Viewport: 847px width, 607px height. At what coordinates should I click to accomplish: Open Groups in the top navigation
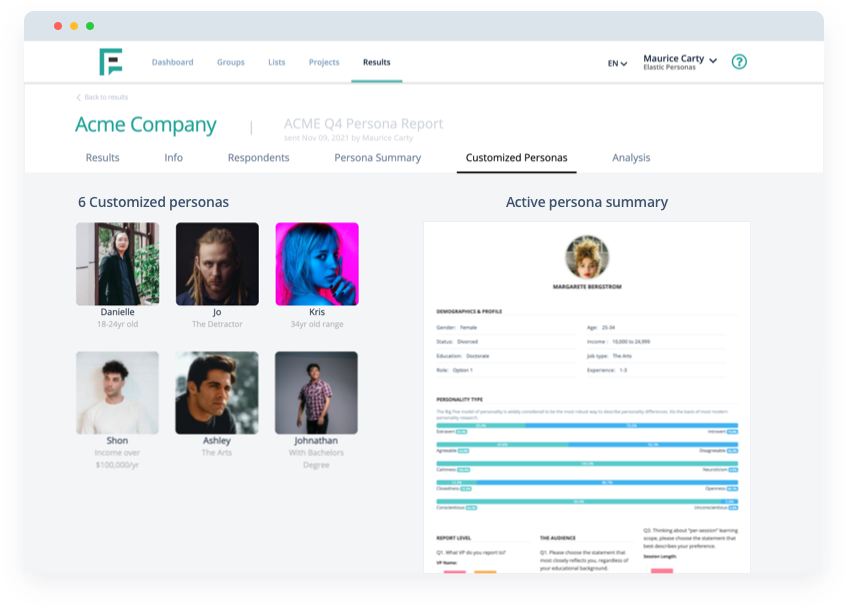[231, 62]
